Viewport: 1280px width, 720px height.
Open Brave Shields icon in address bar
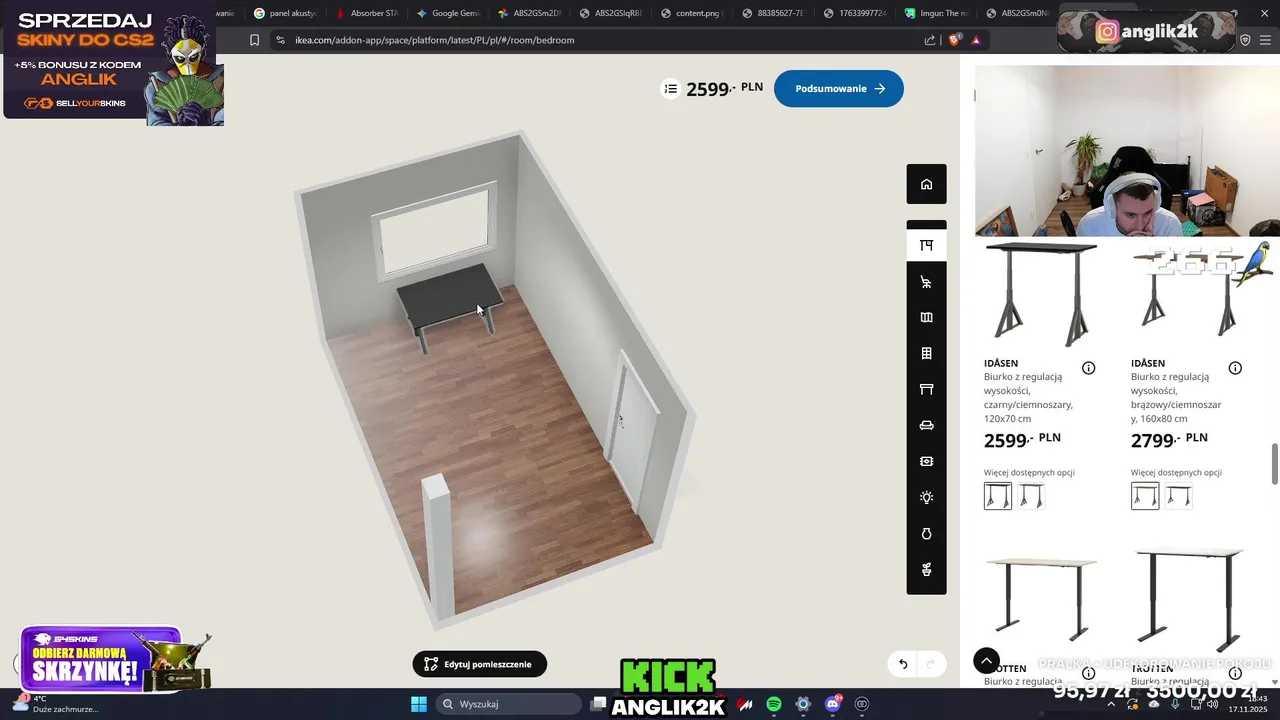click(x=954, y=40)
